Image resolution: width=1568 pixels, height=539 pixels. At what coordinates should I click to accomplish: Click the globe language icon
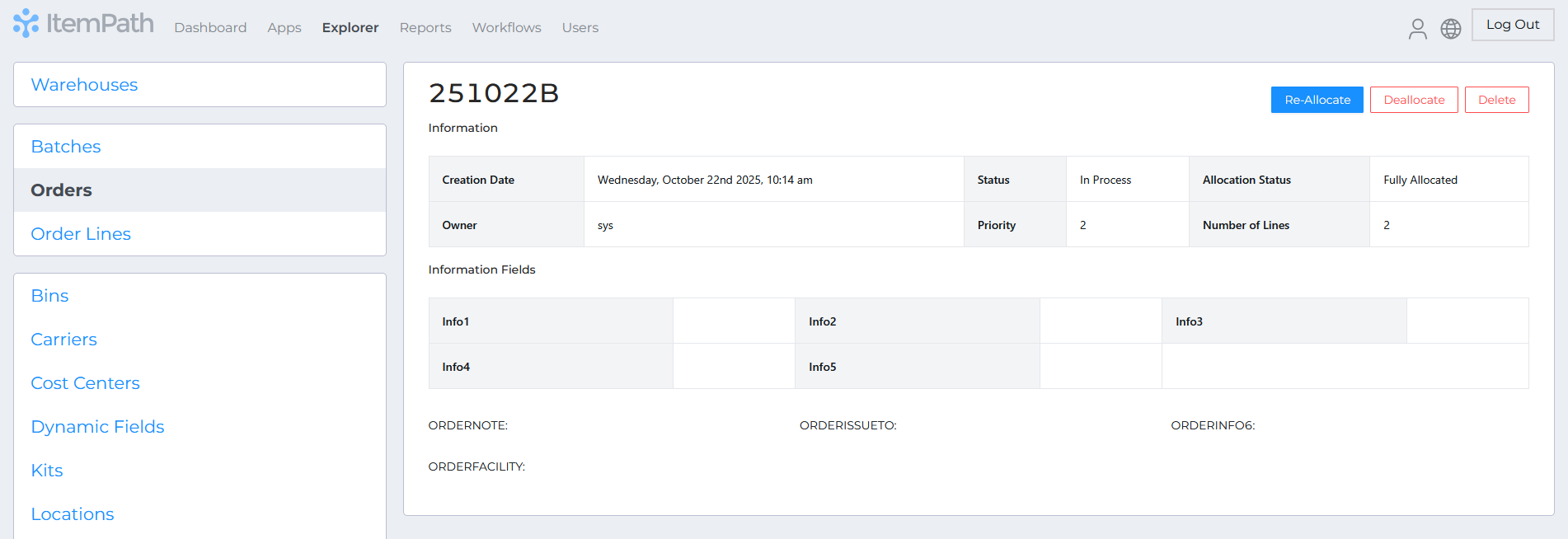1450,29
